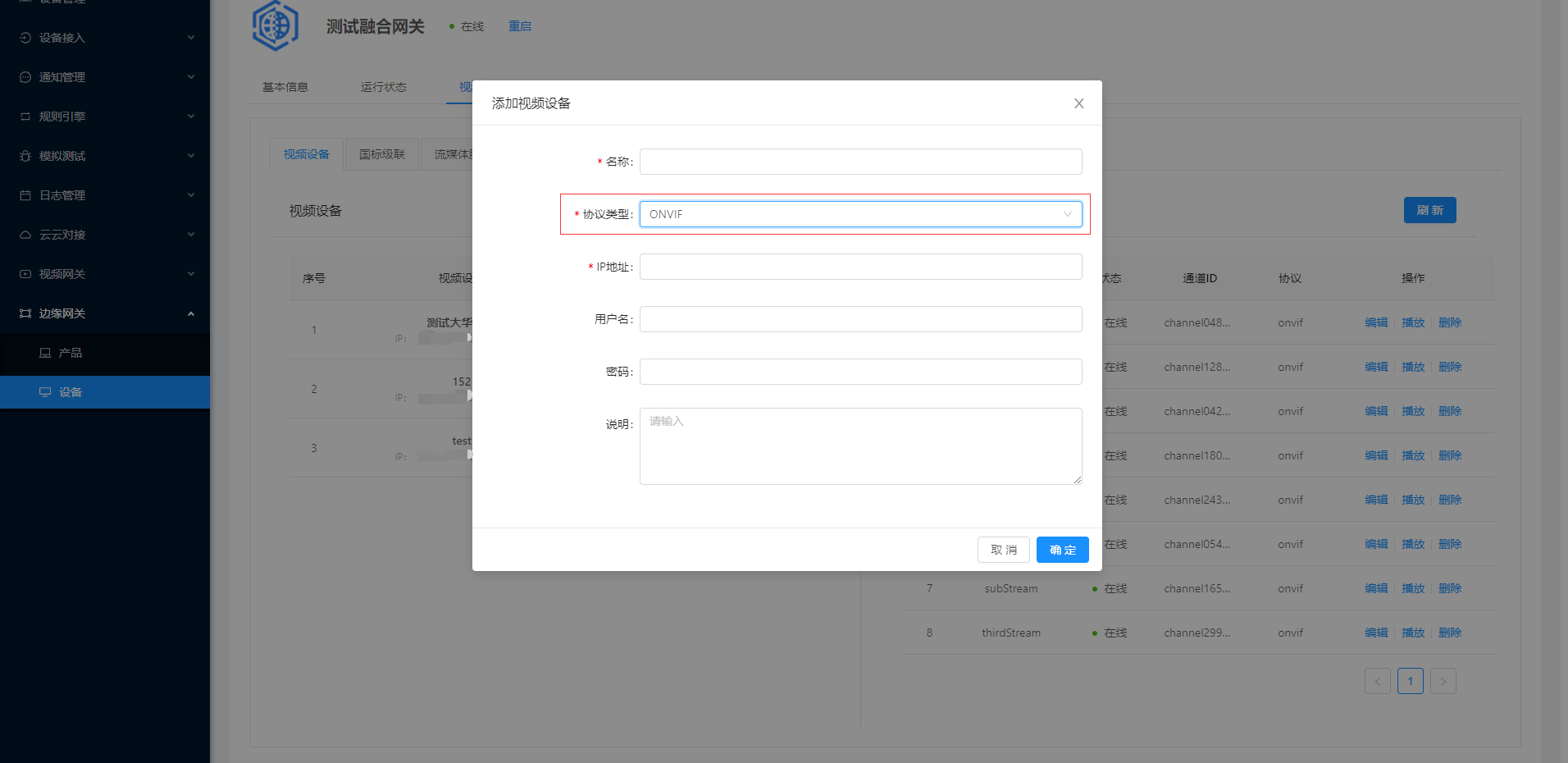This screenshot has height=763, width=1568.
Task: Click the 视频网关 video icon
Action: pyautogui.click(x=25, y=274)
